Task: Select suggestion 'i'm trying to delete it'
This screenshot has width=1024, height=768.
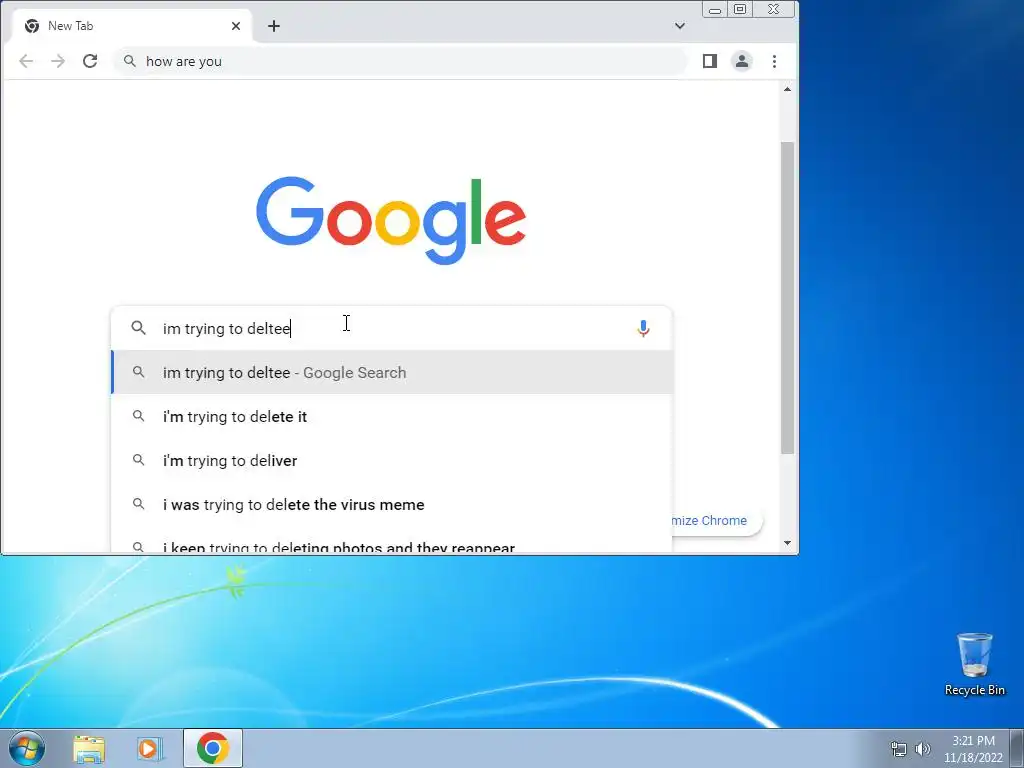Action: (x=392, y=416)
